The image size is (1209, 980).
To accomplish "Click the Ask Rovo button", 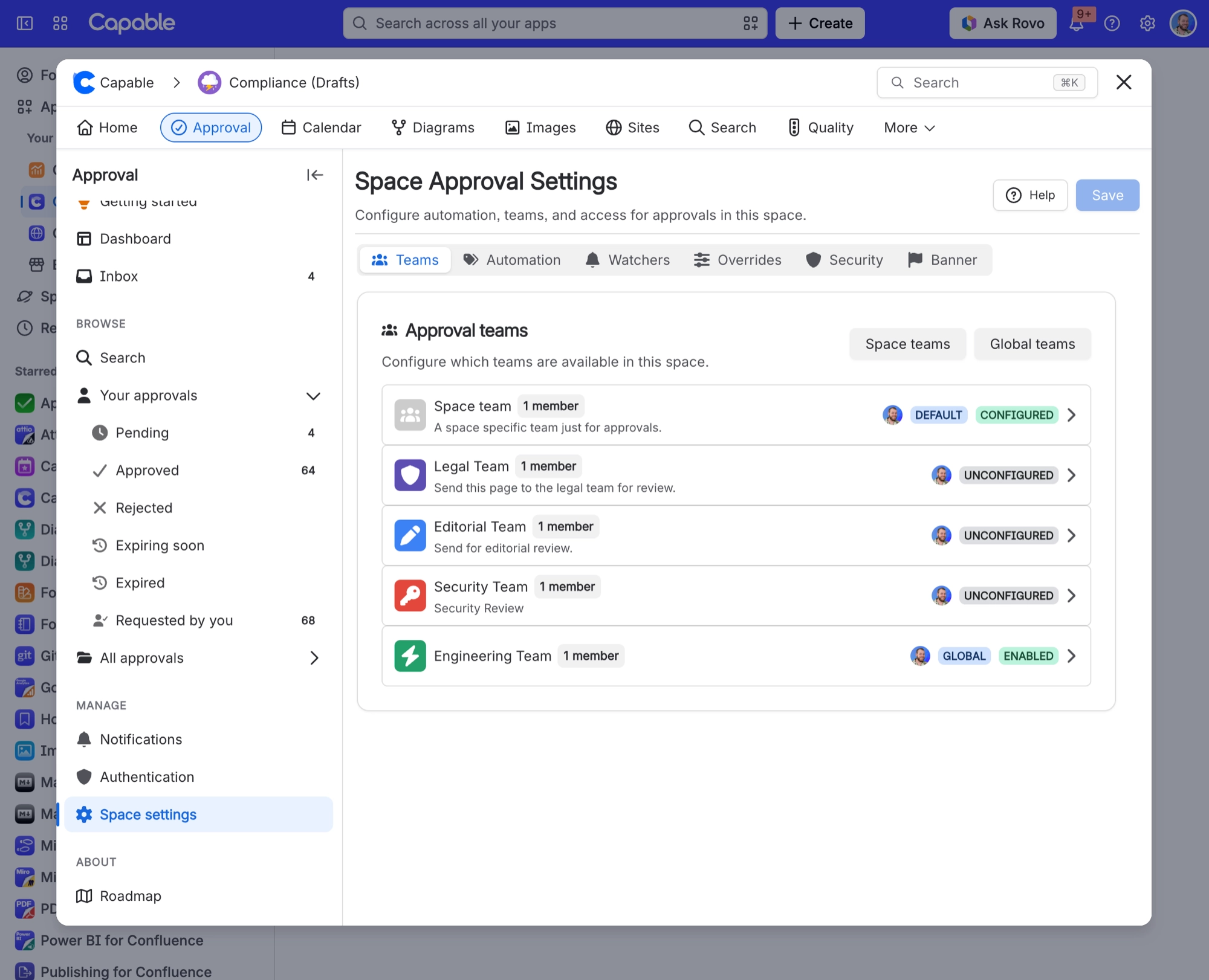I will [1002, 24].
